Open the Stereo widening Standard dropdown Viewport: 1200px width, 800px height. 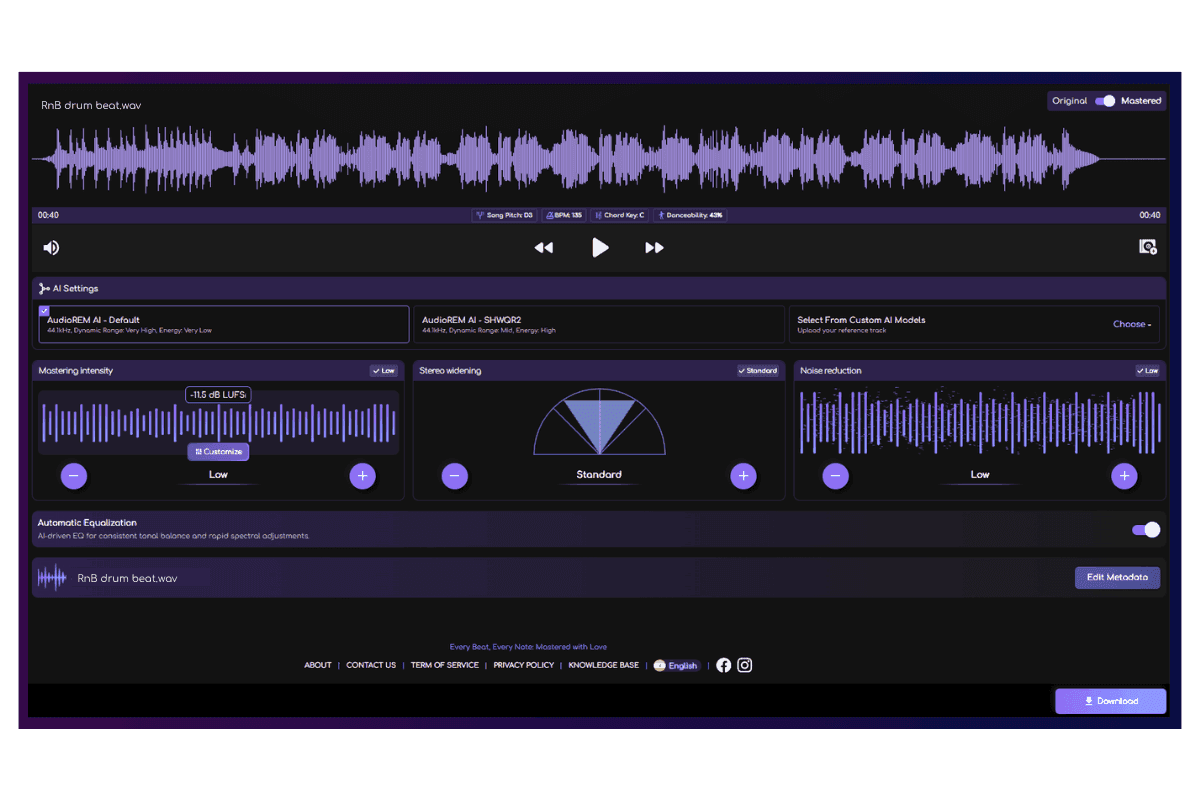coord(758,371)
